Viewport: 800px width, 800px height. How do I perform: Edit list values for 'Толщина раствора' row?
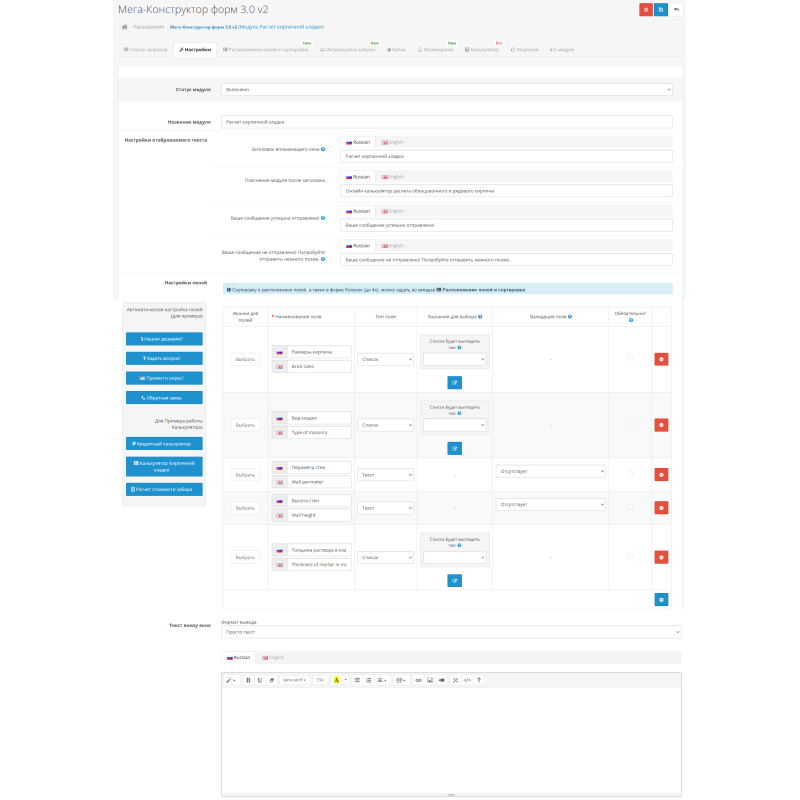(454, 581)
